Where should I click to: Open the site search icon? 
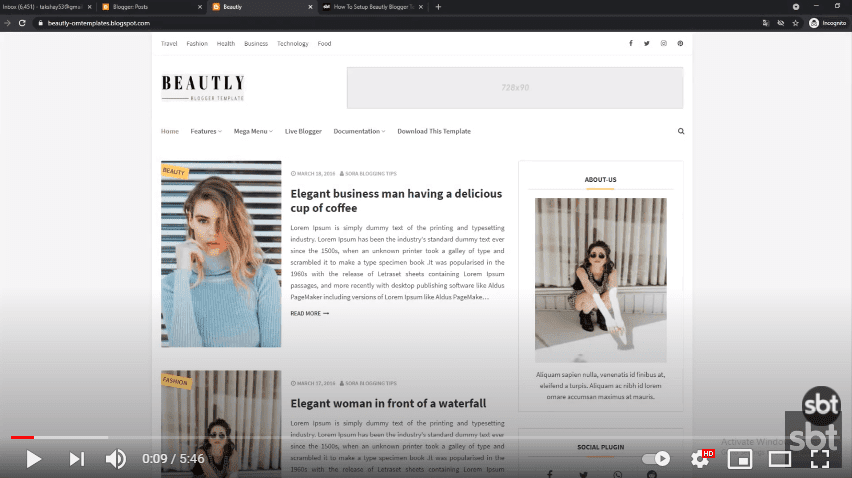click(681, 131)
